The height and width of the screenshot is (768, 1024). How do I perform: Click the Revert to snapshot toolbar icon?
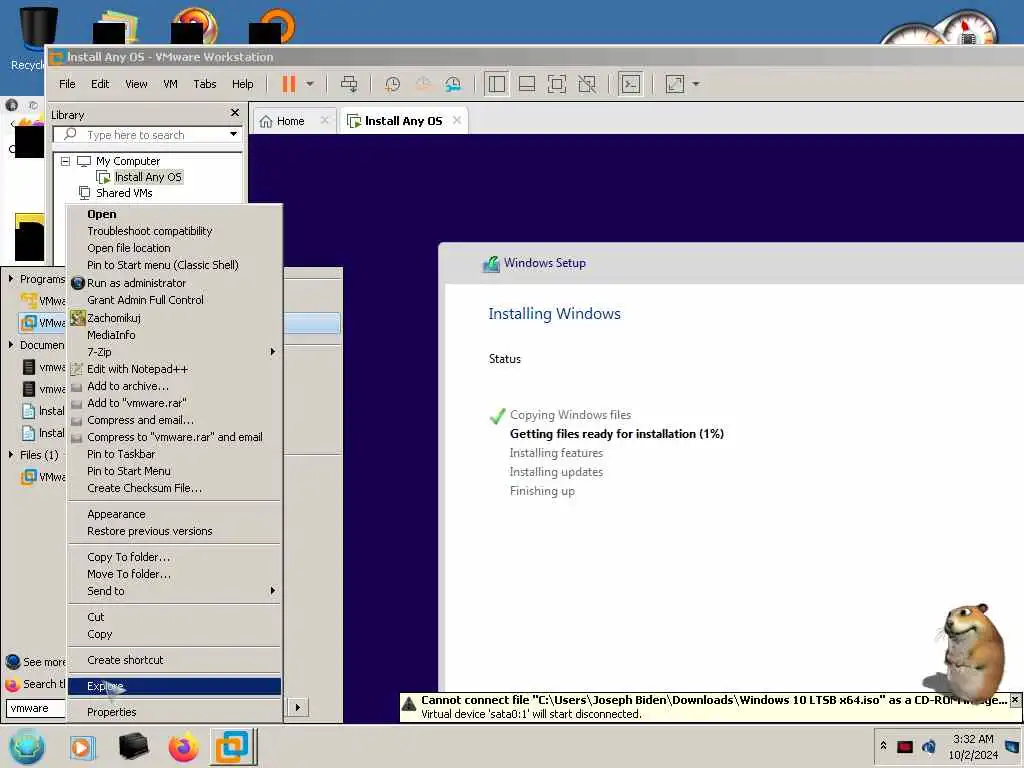(423, 84)
